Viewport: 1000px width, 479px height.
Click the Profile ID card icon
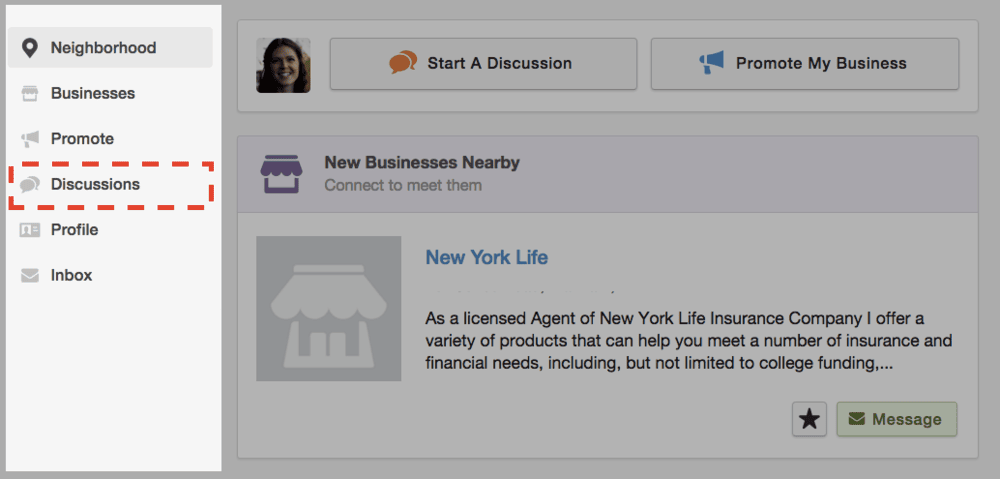pos(30,230)
